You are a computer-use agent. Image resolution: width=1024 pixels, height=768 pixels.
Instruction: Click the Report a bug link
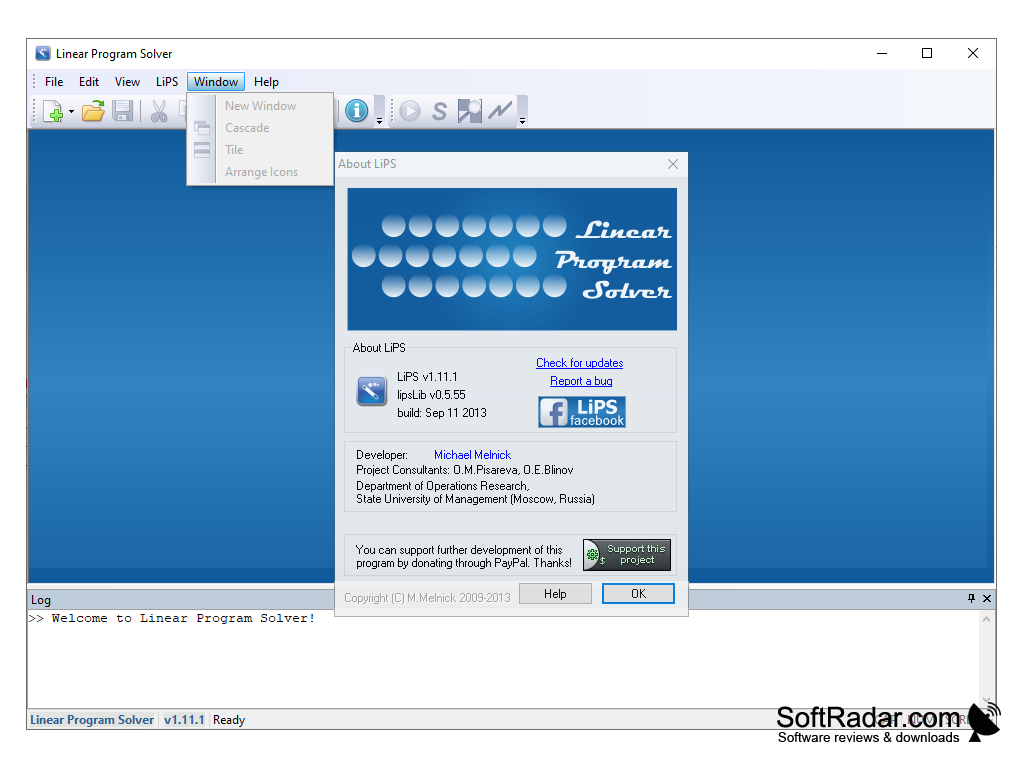point(581,381)
